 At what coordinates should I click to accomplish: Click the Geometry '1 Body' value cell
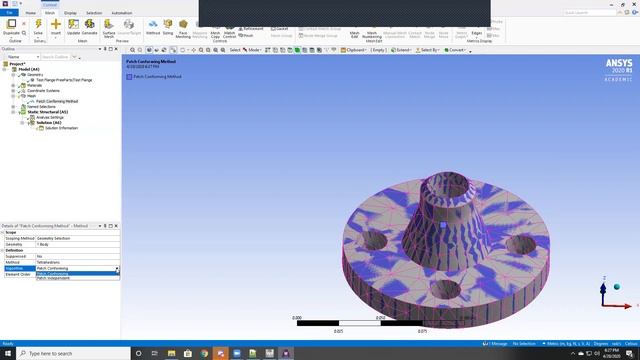coord(78,244)
